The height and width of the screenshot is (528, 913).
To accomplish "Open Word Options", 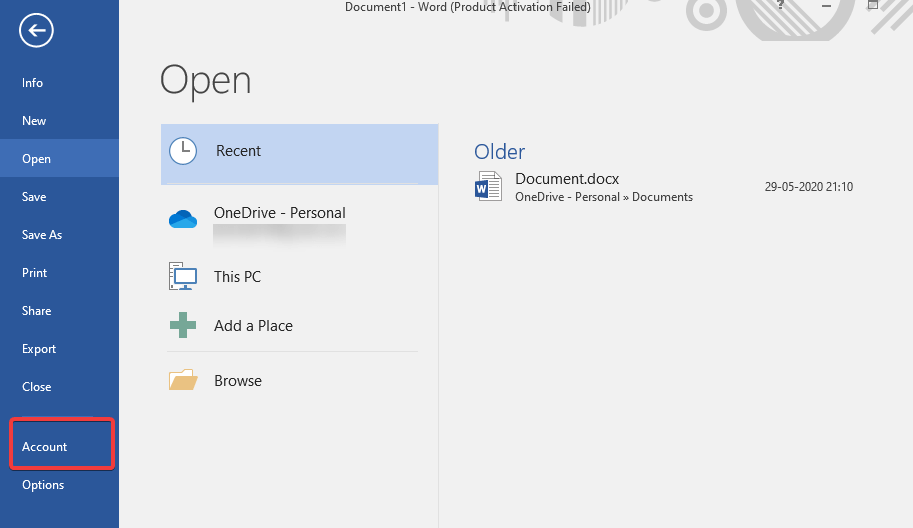I will pyautogui.click(x=43, y=485).
